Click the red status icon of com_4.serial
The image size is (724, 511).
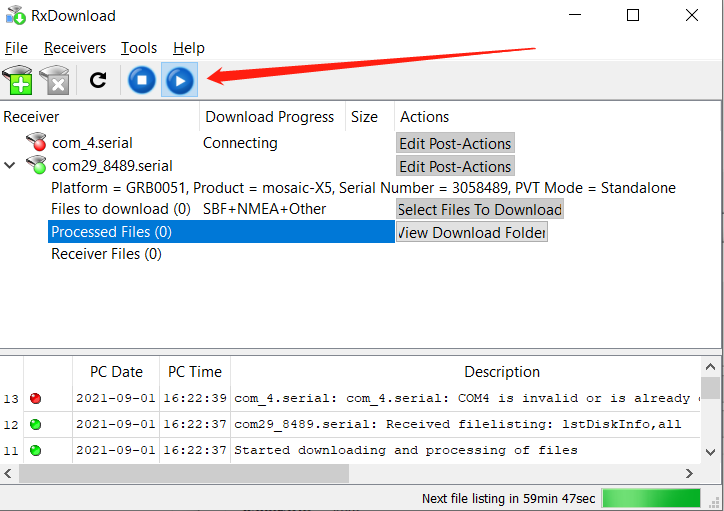36,142
